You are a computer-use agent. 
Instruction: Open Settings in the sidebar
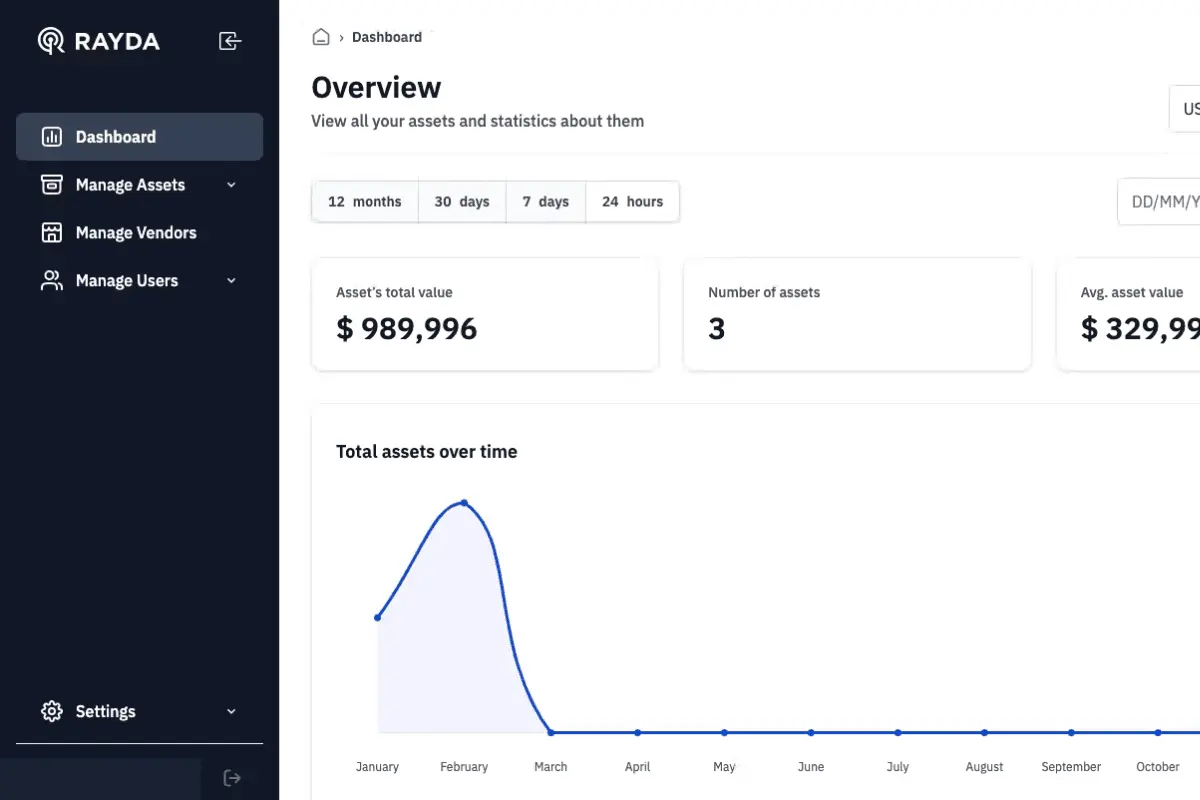pos(139,712)
